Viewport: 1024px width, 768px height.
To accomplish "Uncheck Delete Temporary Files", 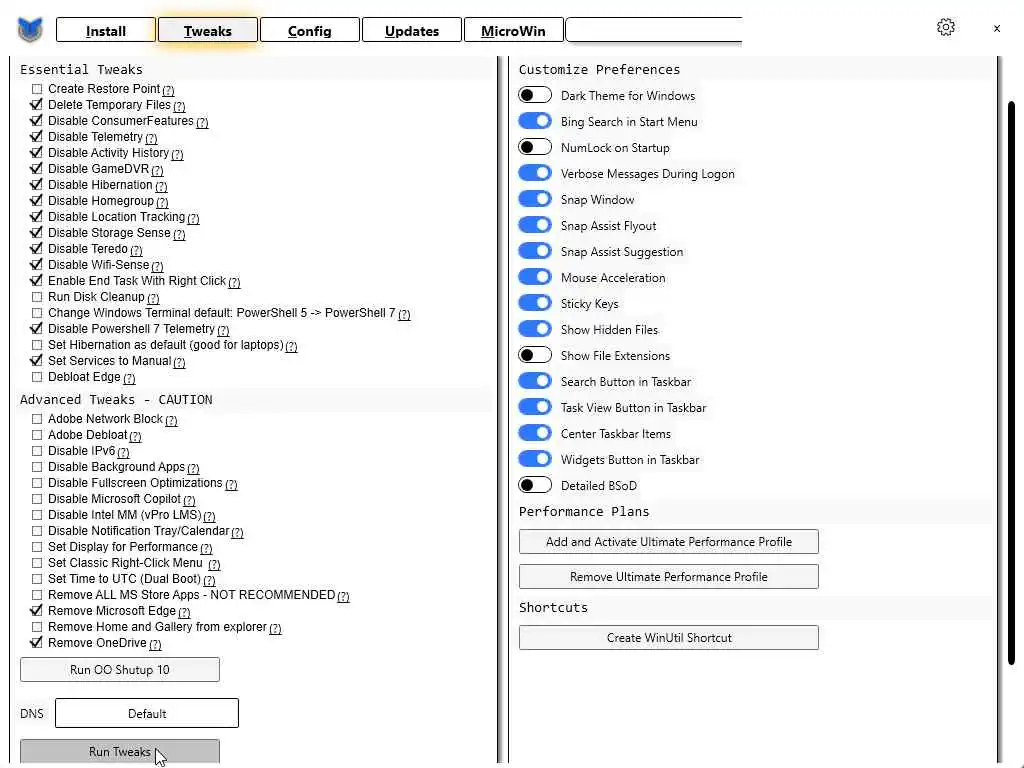I will pyautogui.click(x=37, y=104).
